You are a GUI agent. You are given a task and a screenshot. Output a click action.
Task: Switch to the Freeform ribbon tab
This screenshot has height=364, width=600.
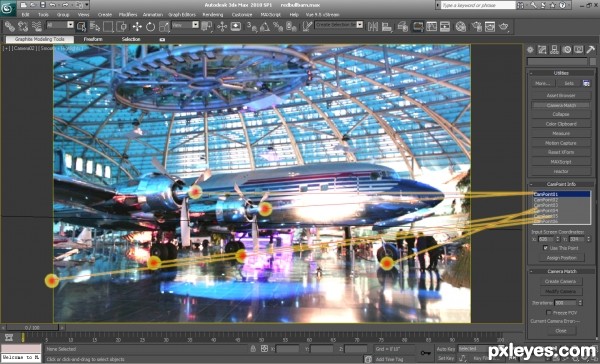pos(93,39)
